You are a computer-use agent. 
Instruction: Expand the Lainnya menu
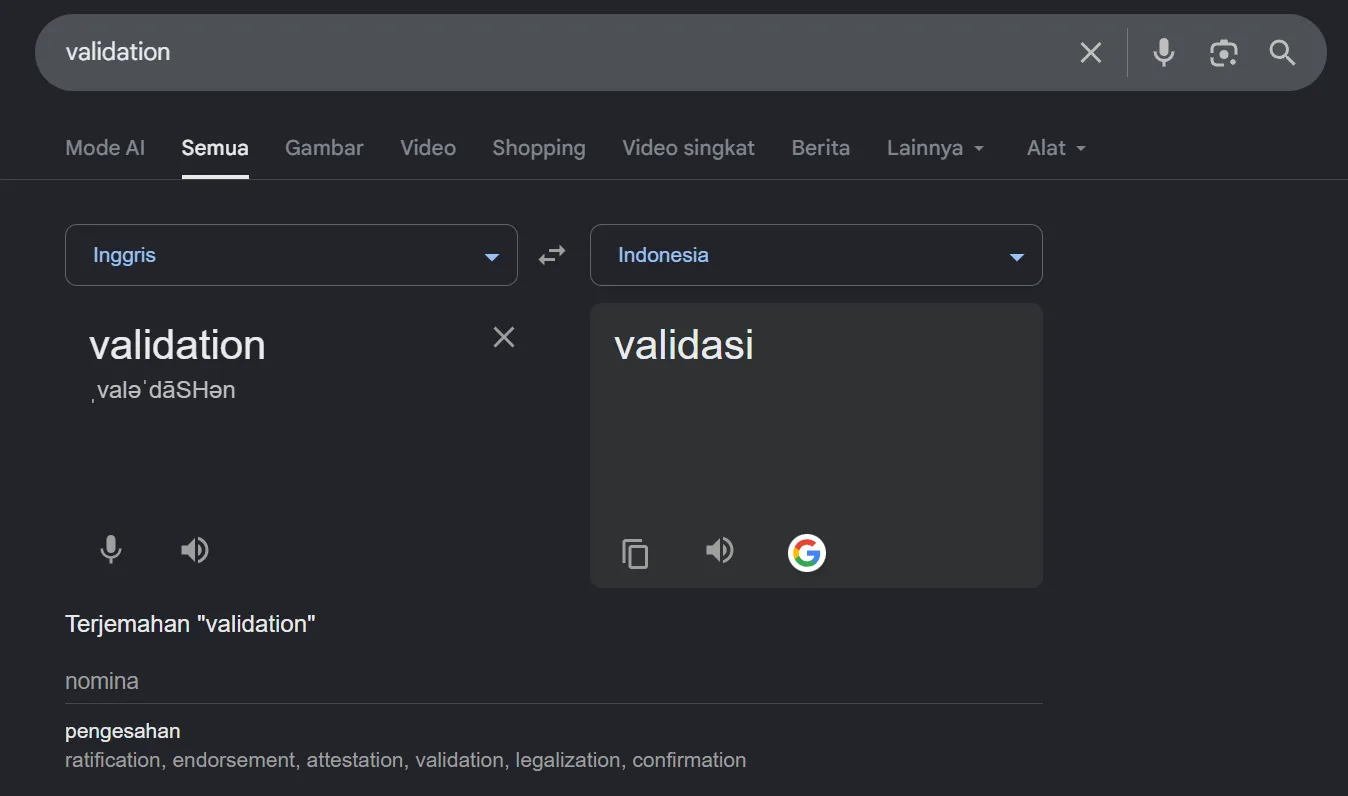pyautogui.click(x=936, y=148)
